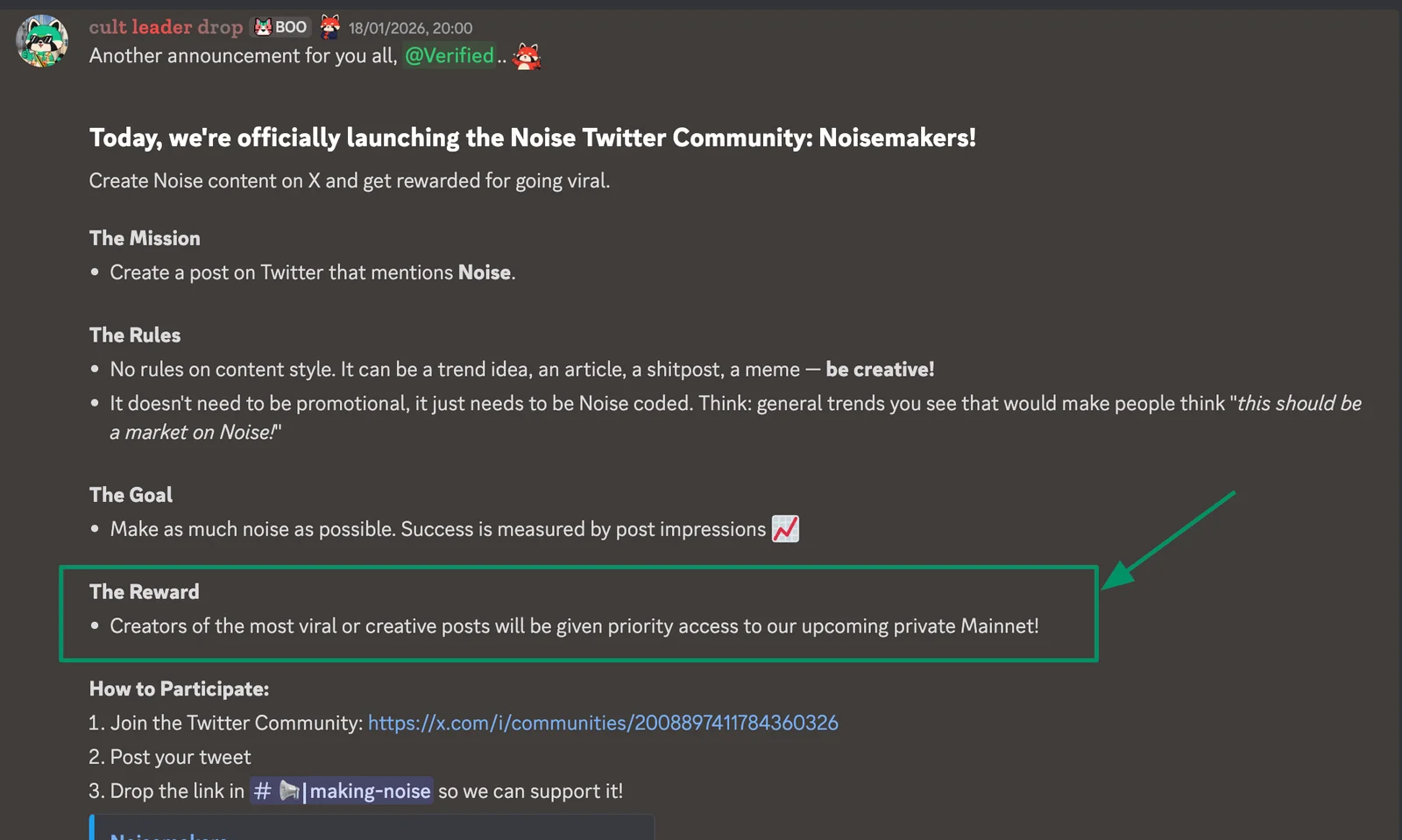Click the username cult leader drop
Viewport: 1402px width, 840px height.
tap(166, 27)
